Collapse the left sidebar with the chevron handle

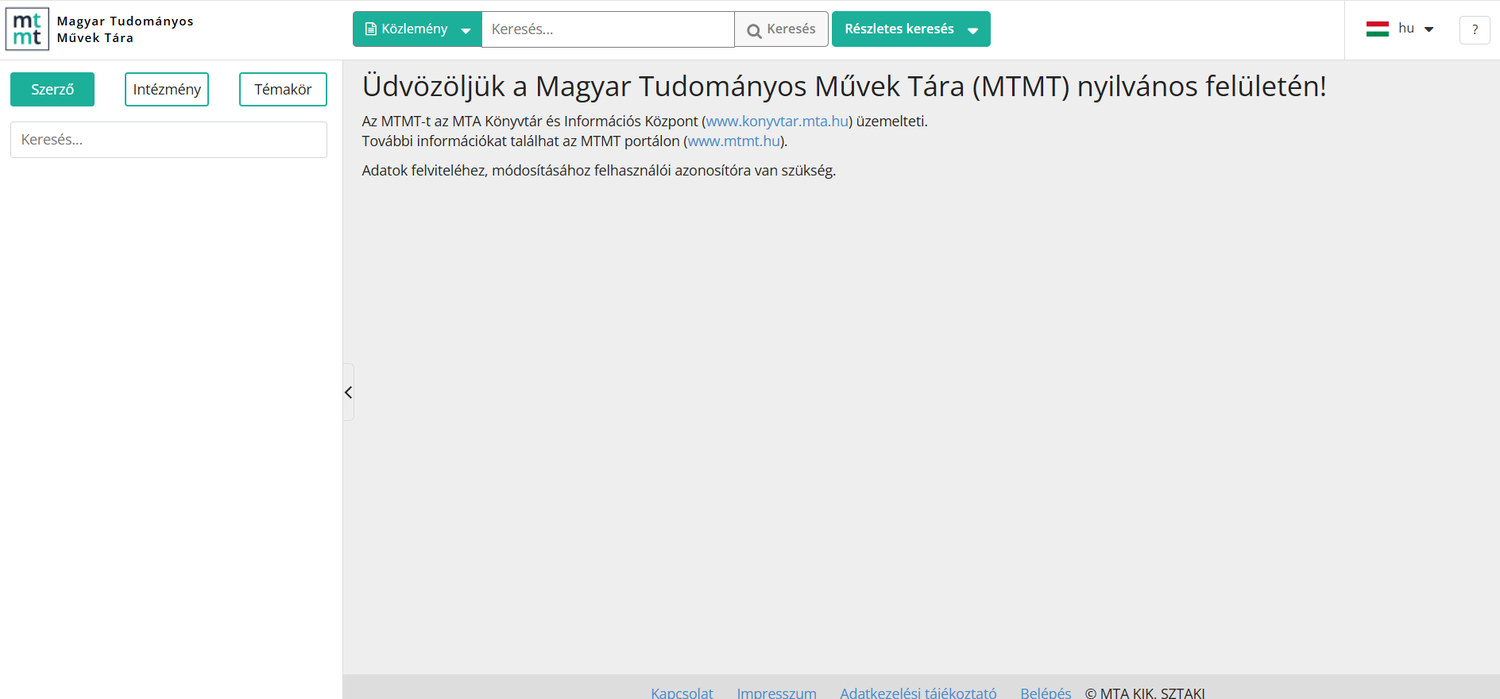pos(348,392)
